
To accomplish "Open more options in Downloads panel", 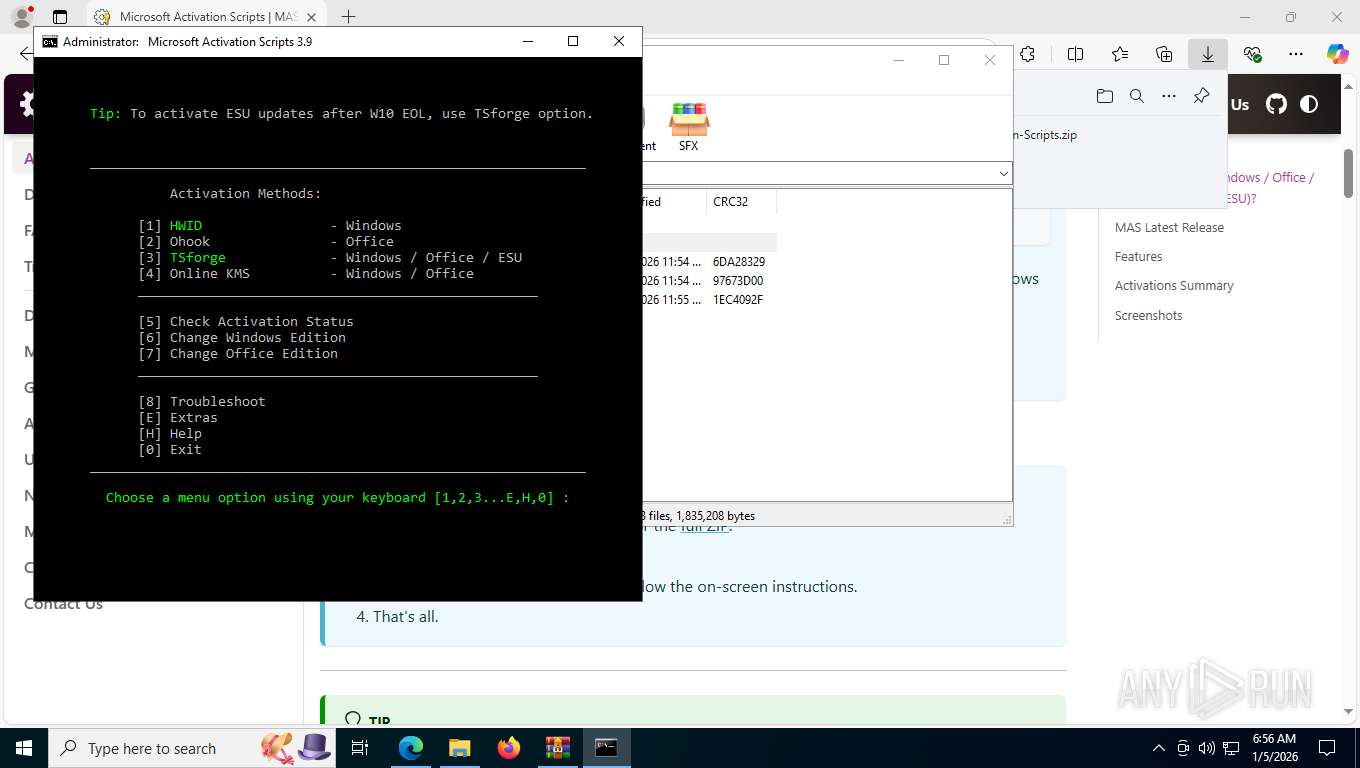I will [x=1169, y=96].
